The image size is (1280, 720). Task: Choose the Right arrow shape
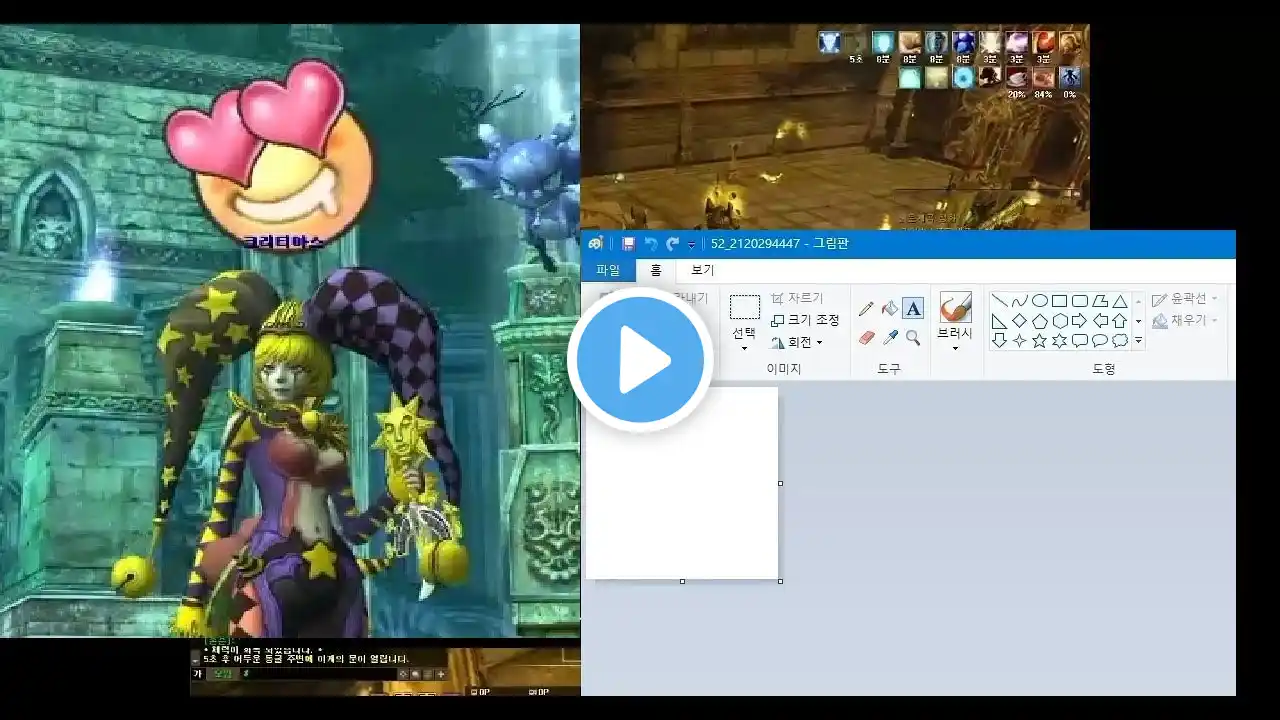(1079, 321)
